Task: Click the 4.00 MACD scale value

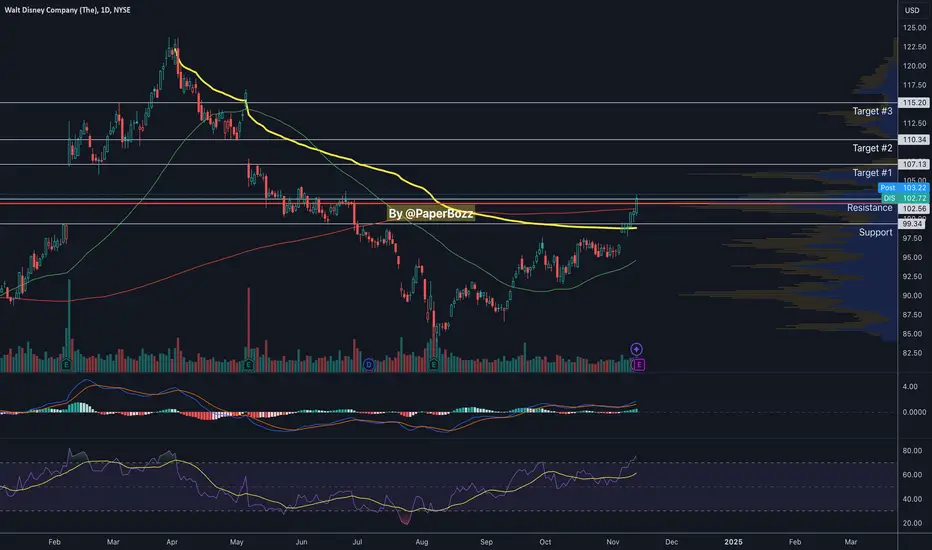Action: pyautogui.click(x=909, y=386)
